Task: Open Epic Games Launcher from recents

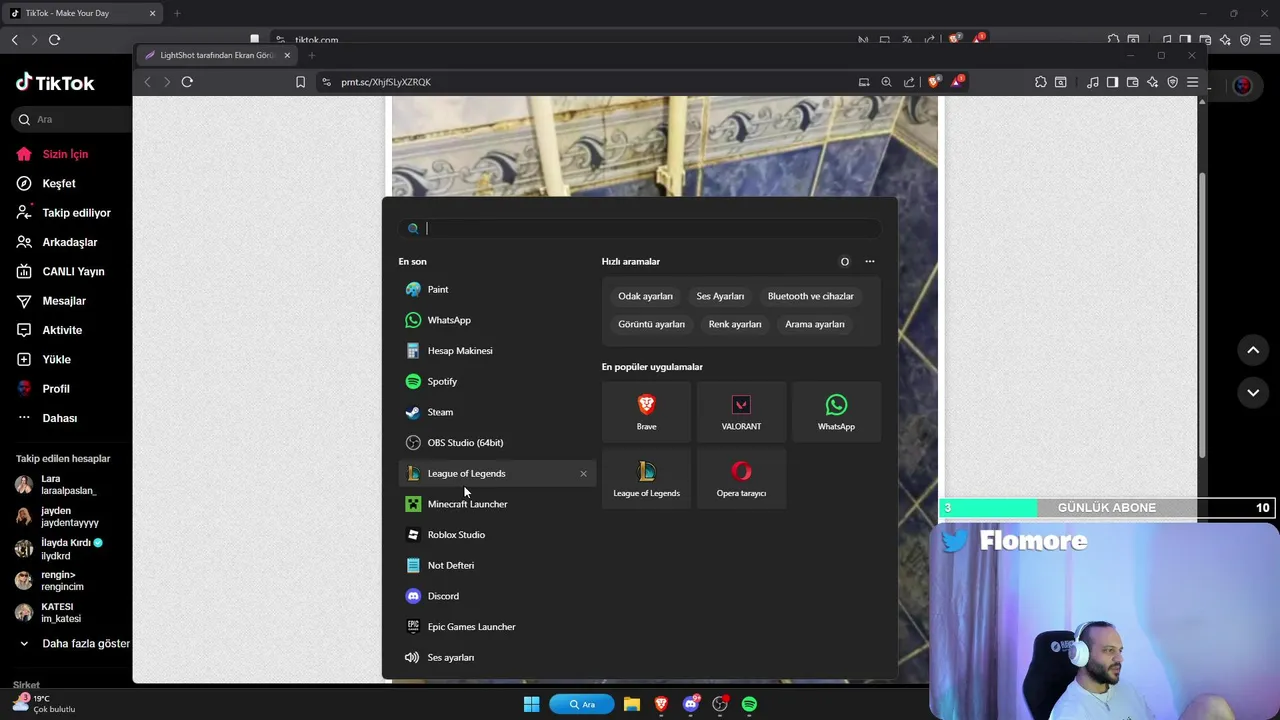Action: pyautogui.click(x=497, y=627)
